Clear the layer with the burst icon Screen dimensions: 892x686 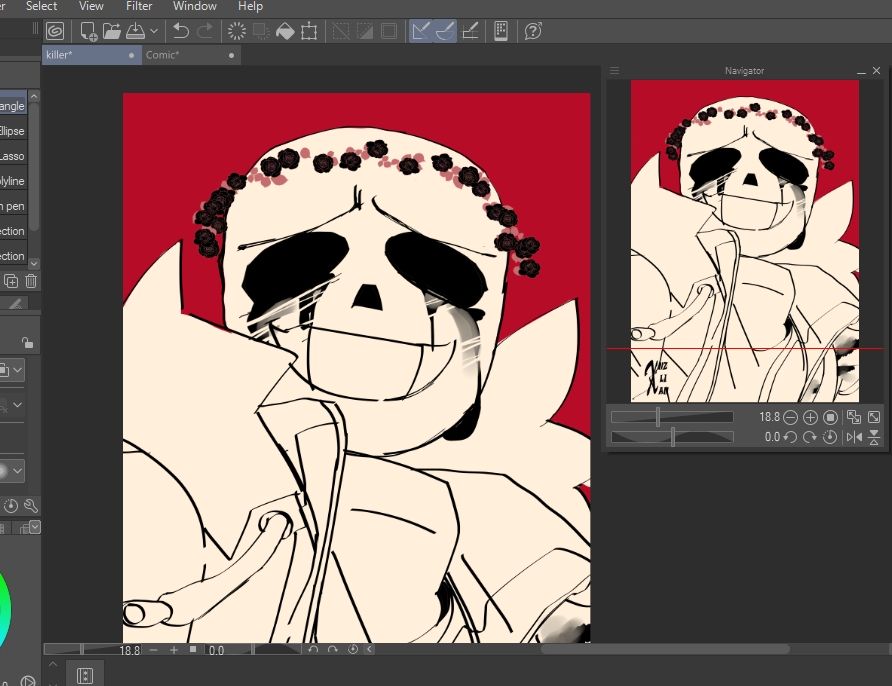point(237,31)
